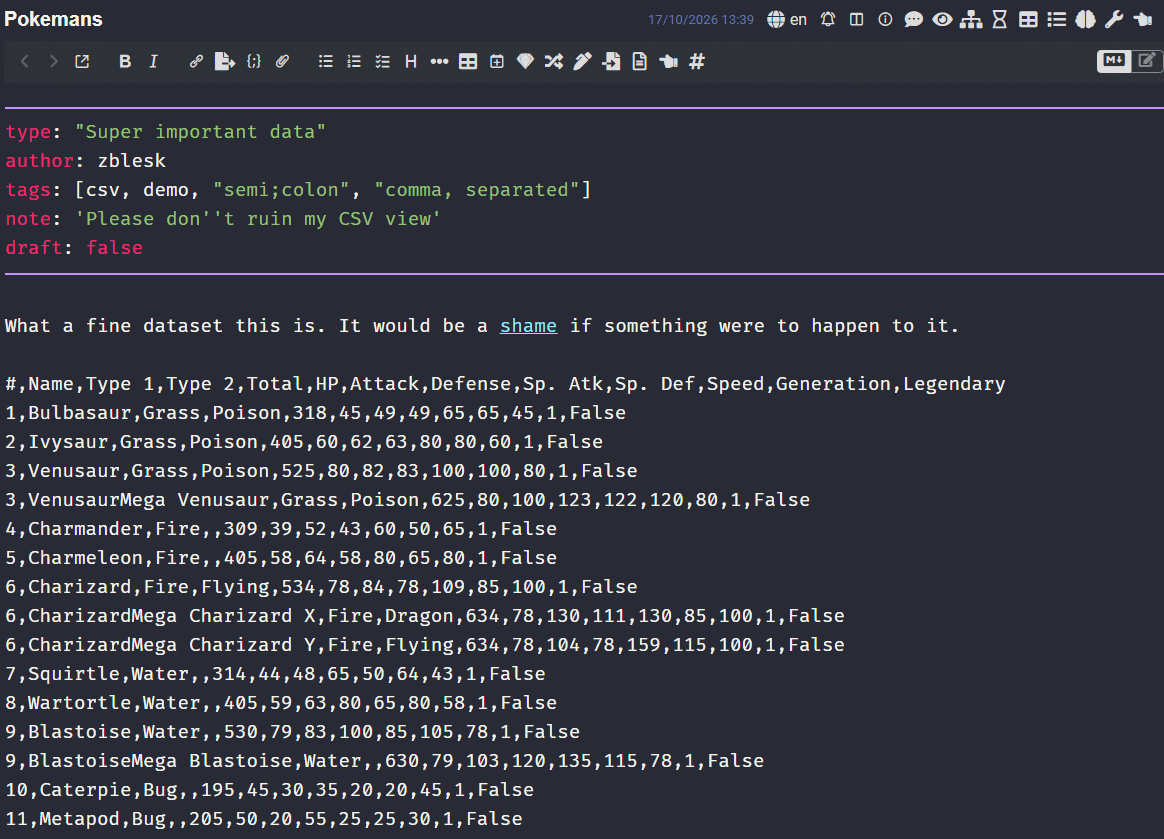1164x839 pixels.
Task: Attach a file with paperclip icon
Action: pyautogui.click(x=282, y=62)
